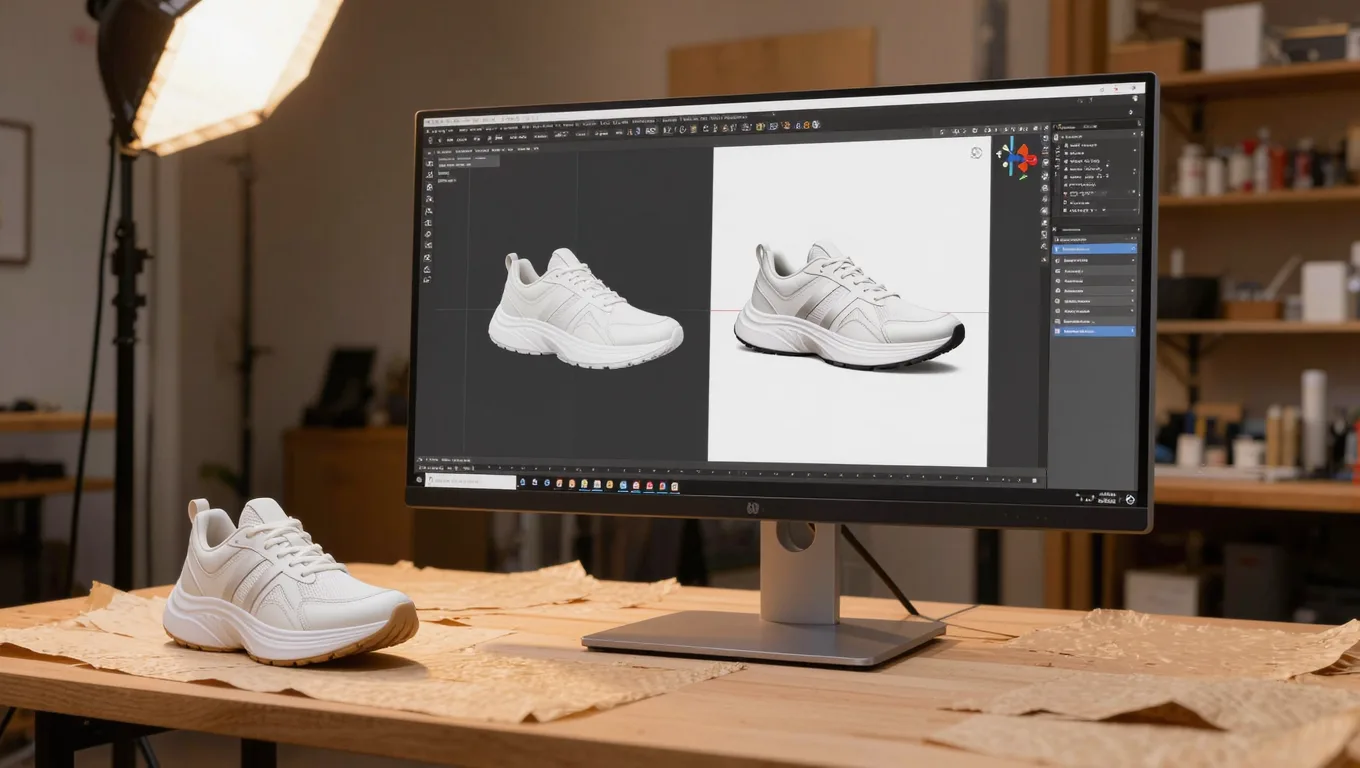Image resolution: width=1360 pixels, height=768 pixels.
Task: Click the circular icon on the white canvas corner
Action: pyautogui.click(x=977, y=153)
